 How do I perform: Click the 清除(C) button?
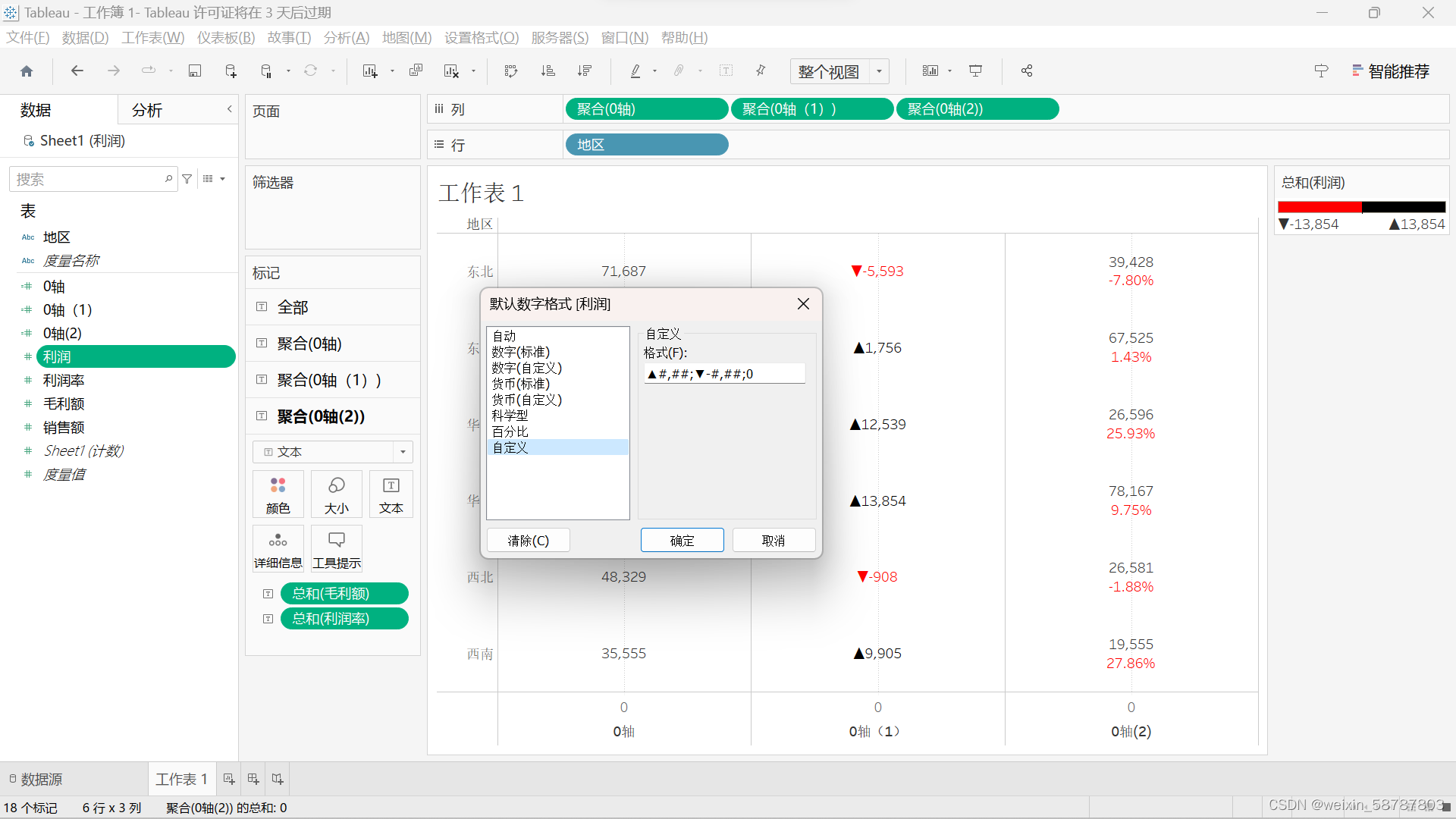[528, 541]
